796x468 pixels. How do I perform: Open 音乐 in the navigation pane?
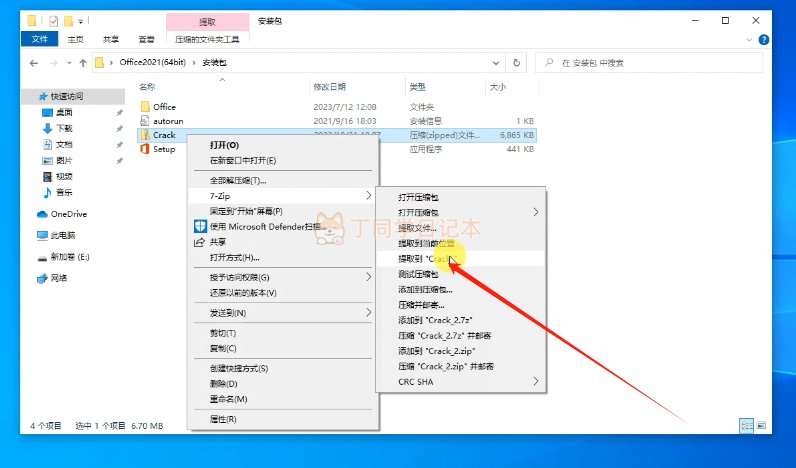tap(64, 192)
